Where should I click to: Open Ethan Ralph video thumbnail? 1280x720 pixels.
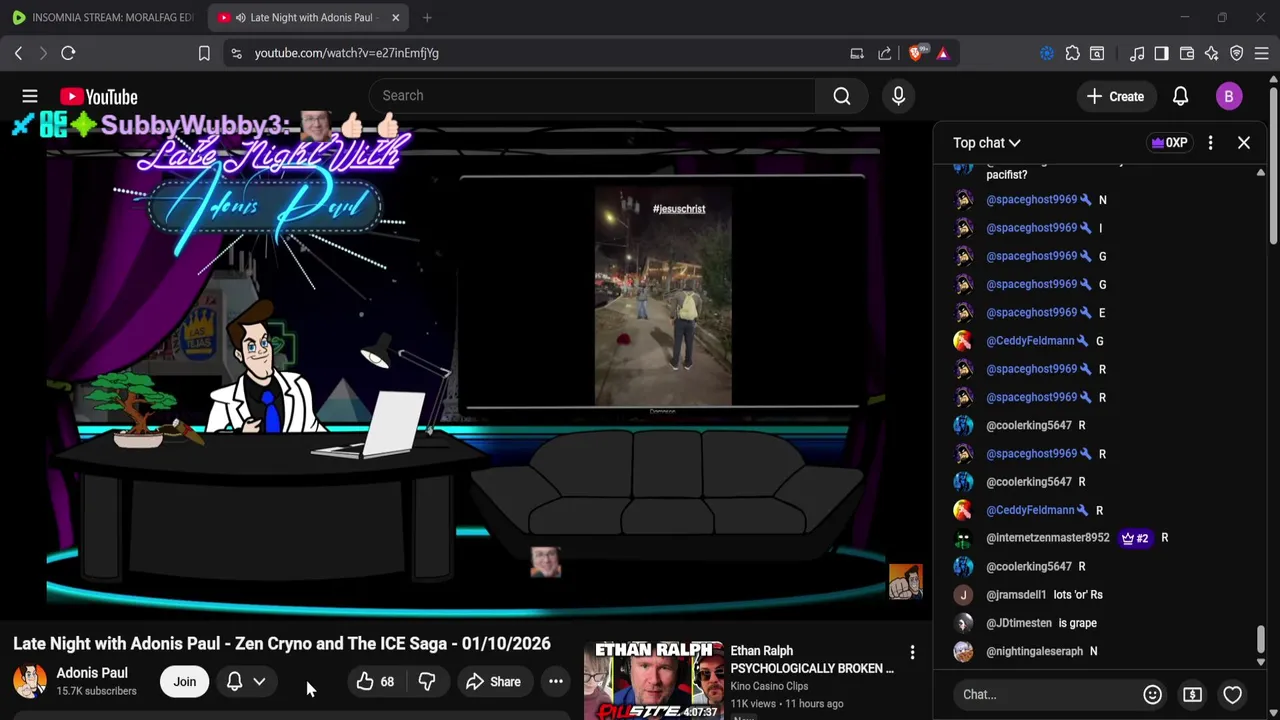(x=653, y=680)
